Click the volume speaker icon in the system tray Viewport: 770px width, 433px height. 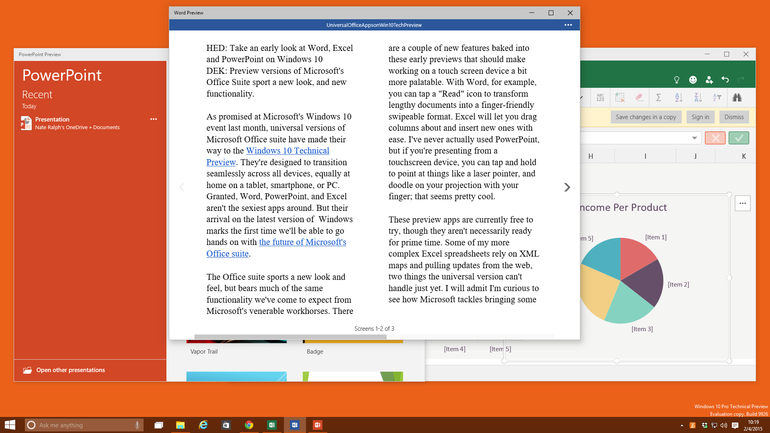pyautogui.click(x=723, y=426)
